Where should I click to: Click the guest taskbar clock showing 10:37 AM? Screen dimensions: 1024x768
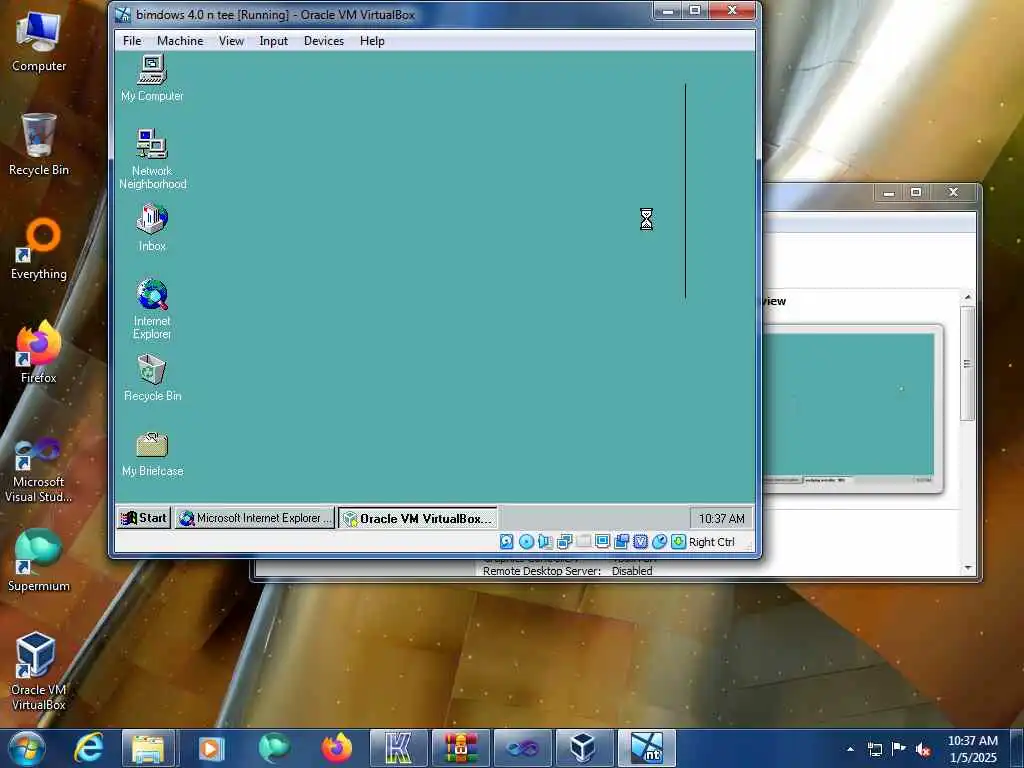[x=721, y=519]
